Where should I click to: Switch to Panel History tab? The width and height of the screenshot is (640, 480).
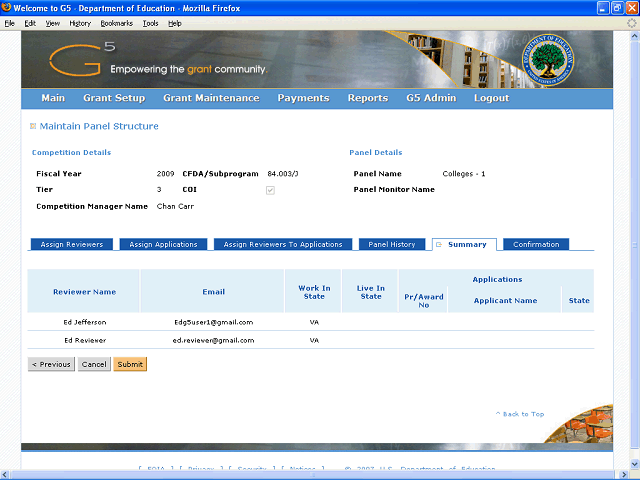coord(392,244)
